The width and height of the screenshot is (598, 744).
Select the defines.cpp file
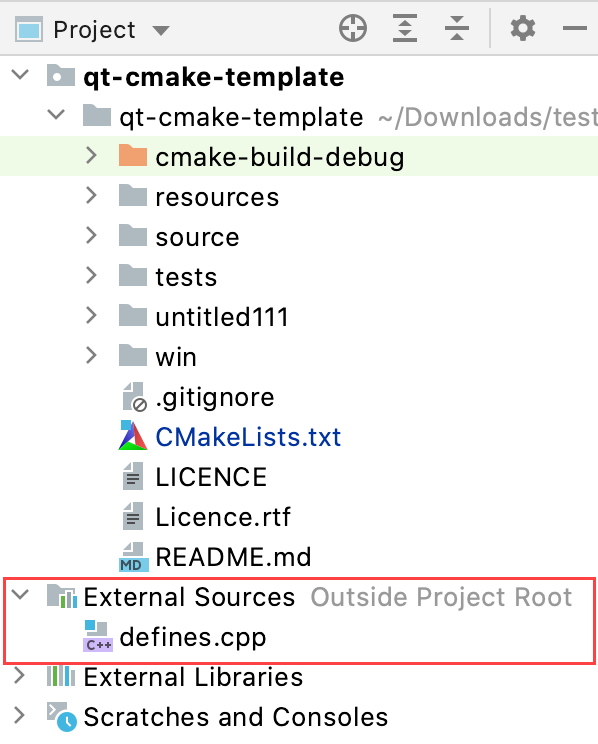pyautogui.click(x=193, y=638)
